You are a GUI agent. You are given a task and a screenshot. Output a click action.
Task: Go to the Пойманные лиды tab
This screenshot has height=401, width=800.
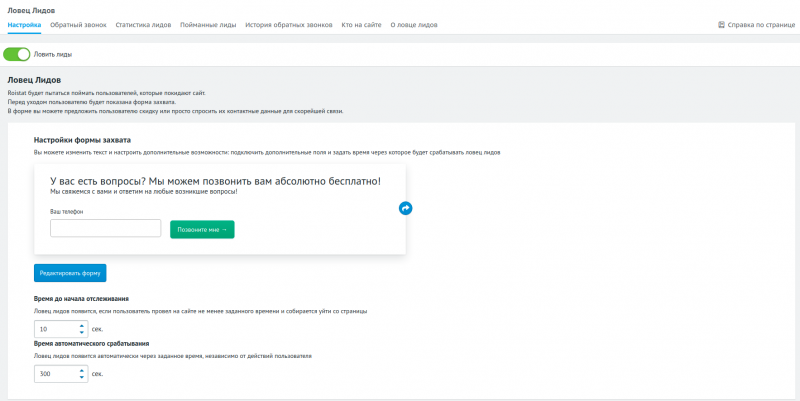pos(208,25)
